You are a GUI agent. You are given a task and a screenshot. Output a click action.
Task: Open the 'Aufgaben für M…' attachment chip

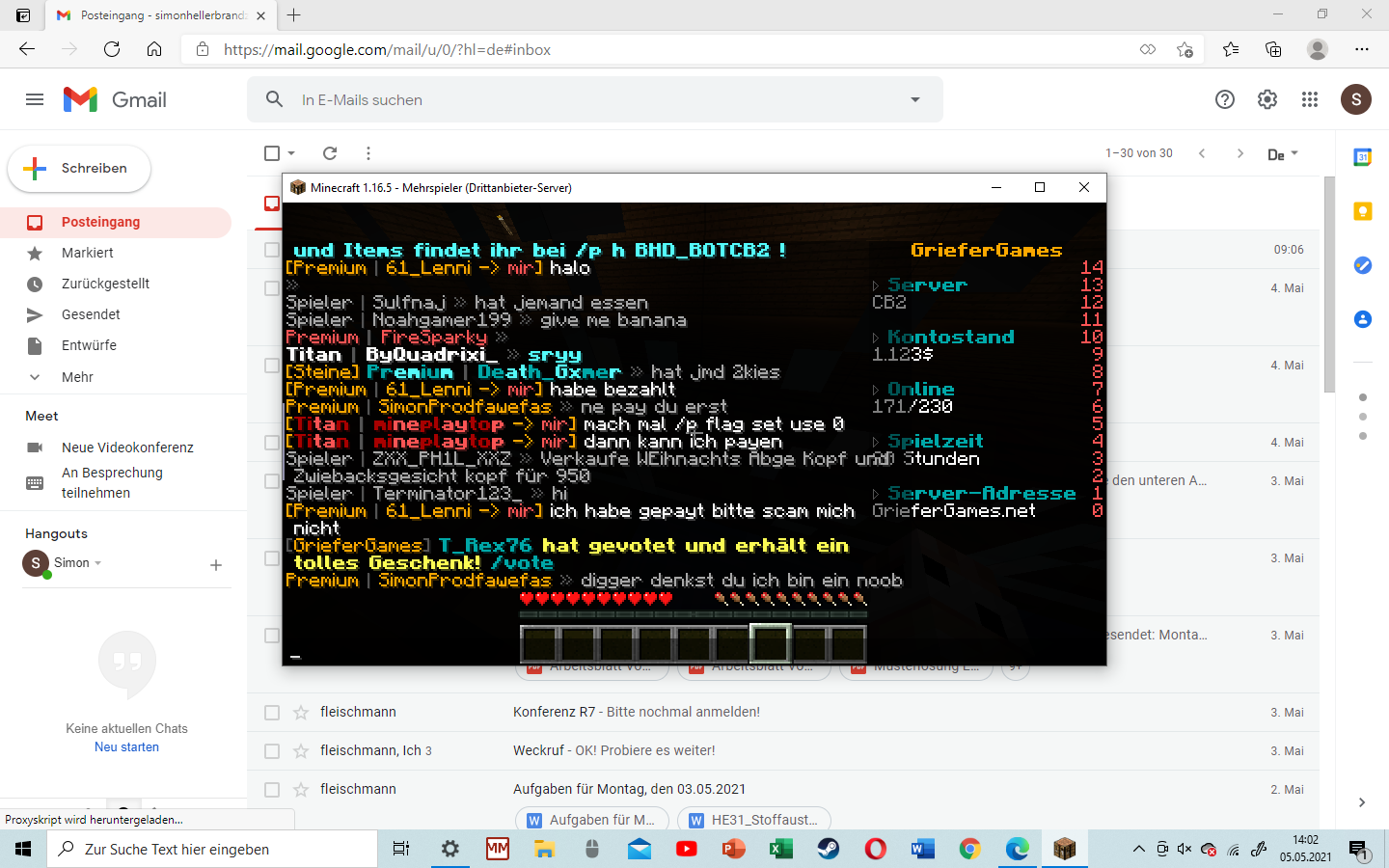pyautogui.click(x=591, y=820)
